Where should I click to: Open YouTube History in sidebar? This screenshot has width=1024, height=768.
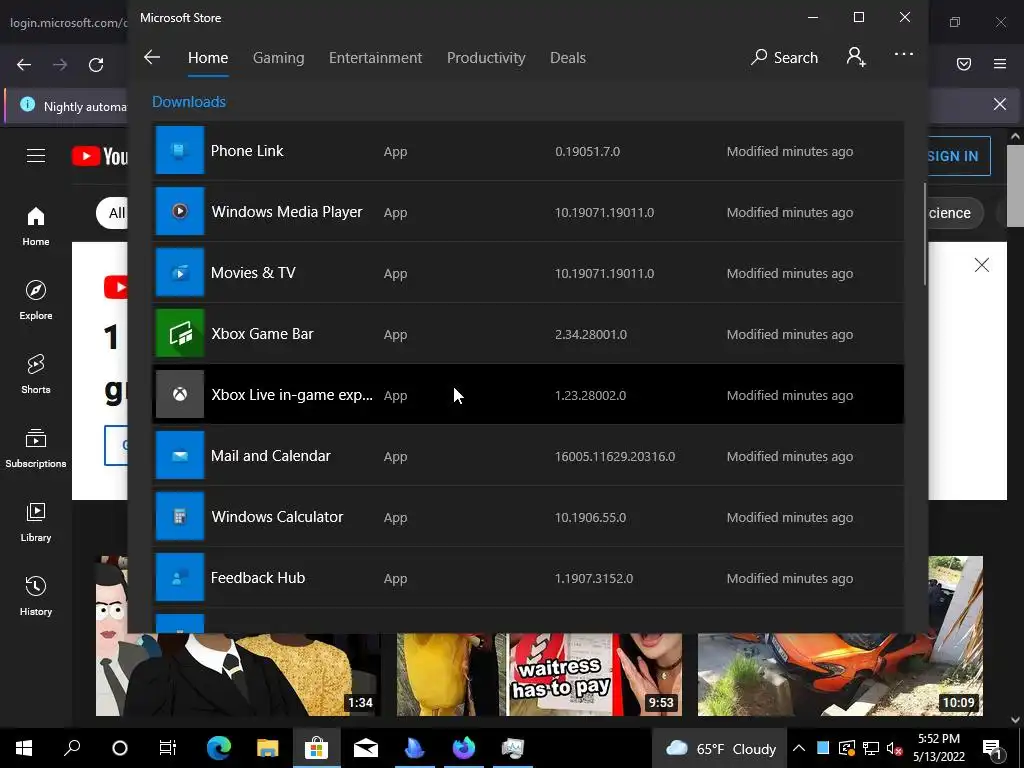(36, 596)
